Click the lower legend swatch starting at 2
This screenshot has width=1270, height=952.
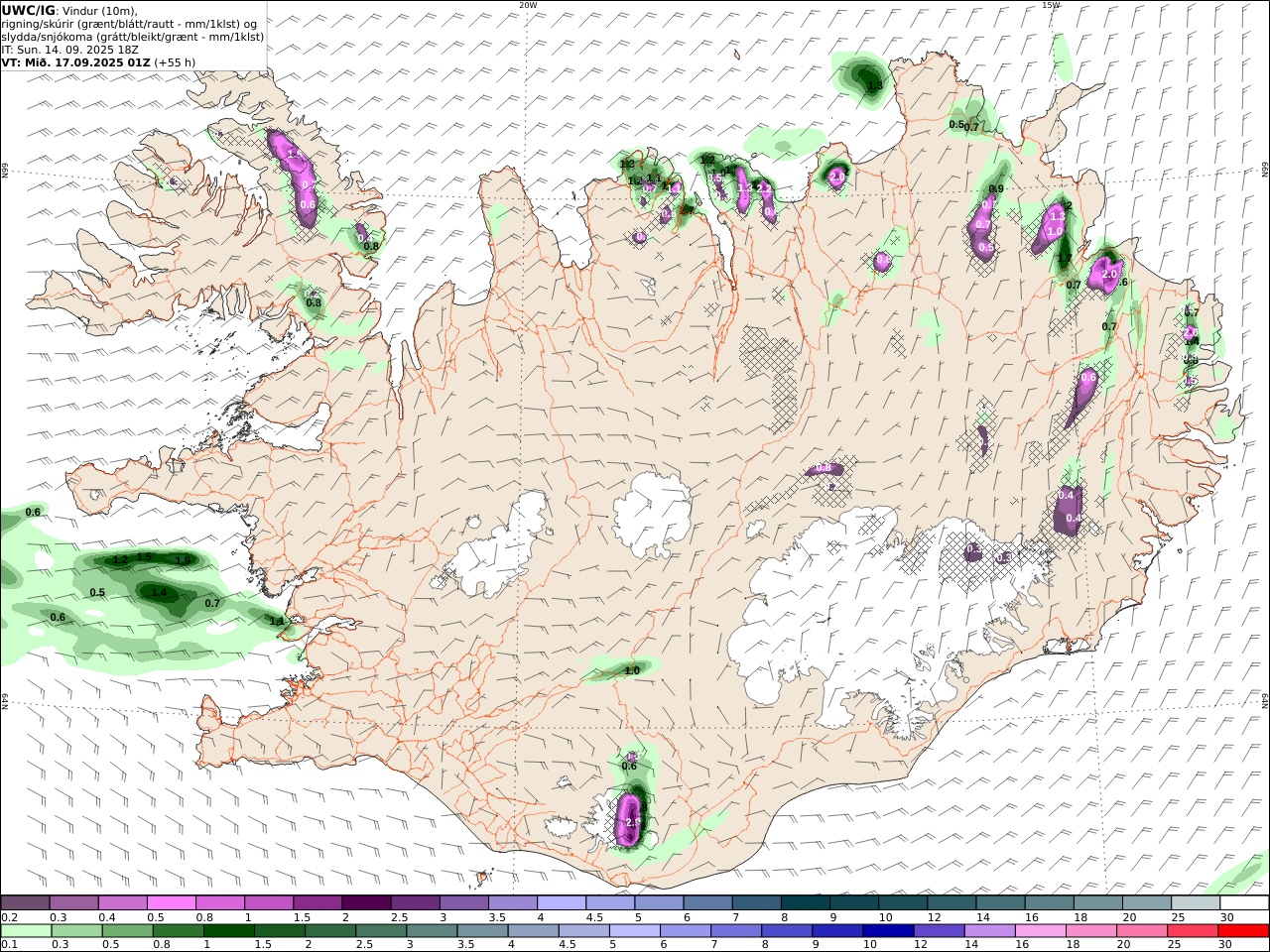[330, 931]
